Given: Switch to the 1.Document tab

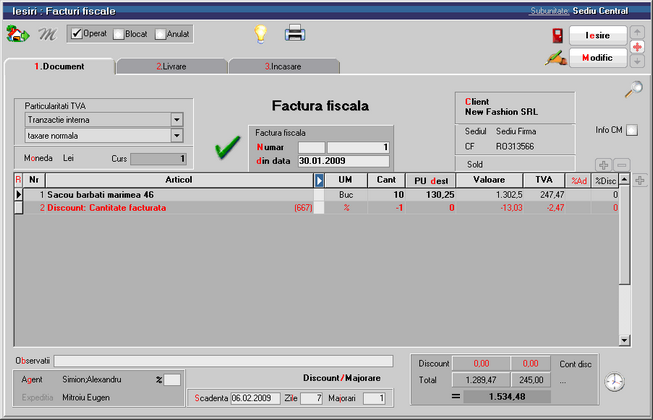Looking at the screenshot, I should [60, 67].
